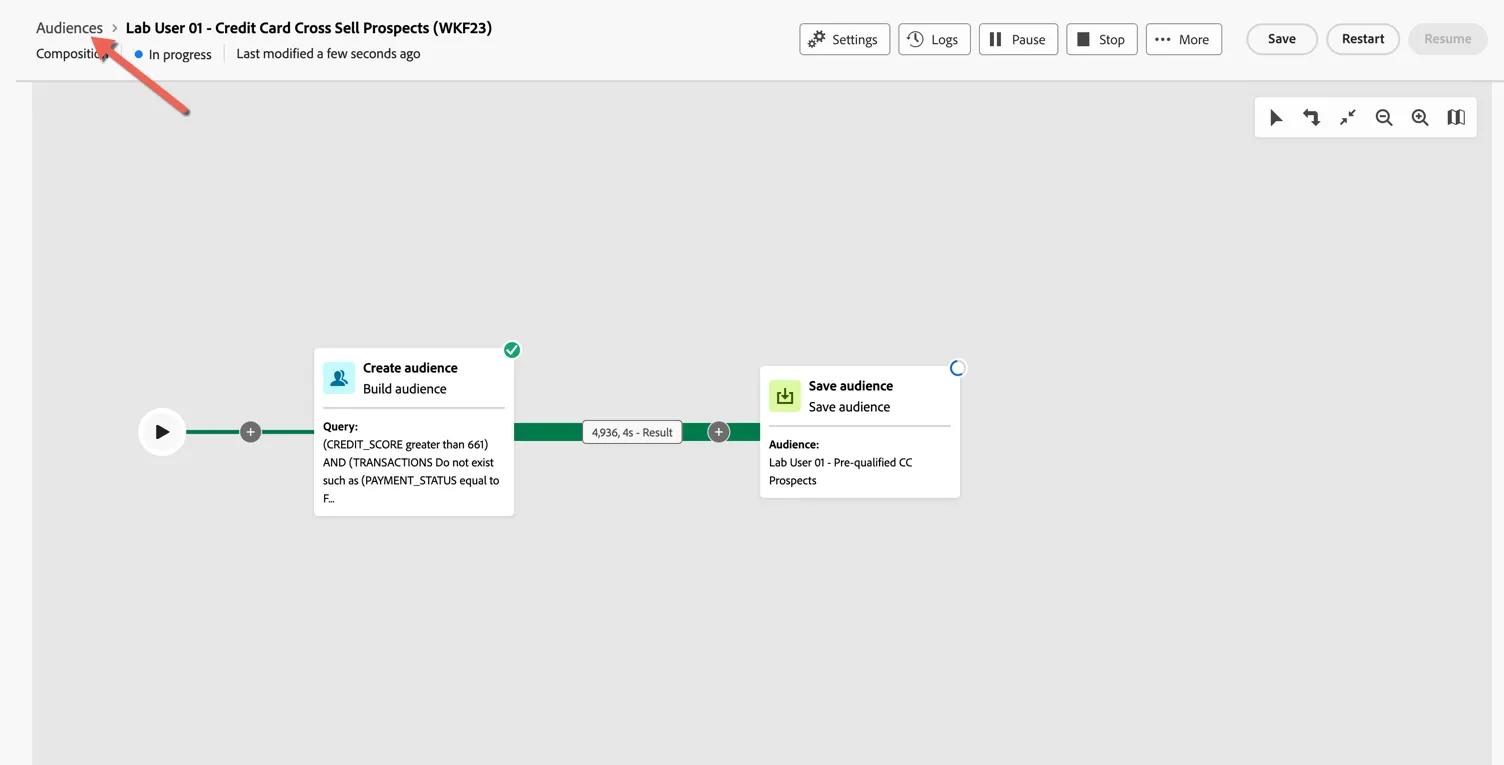Viewport: 1504px width, 765px height.
Task: Click the Restart button
Action: point(1363,39)
